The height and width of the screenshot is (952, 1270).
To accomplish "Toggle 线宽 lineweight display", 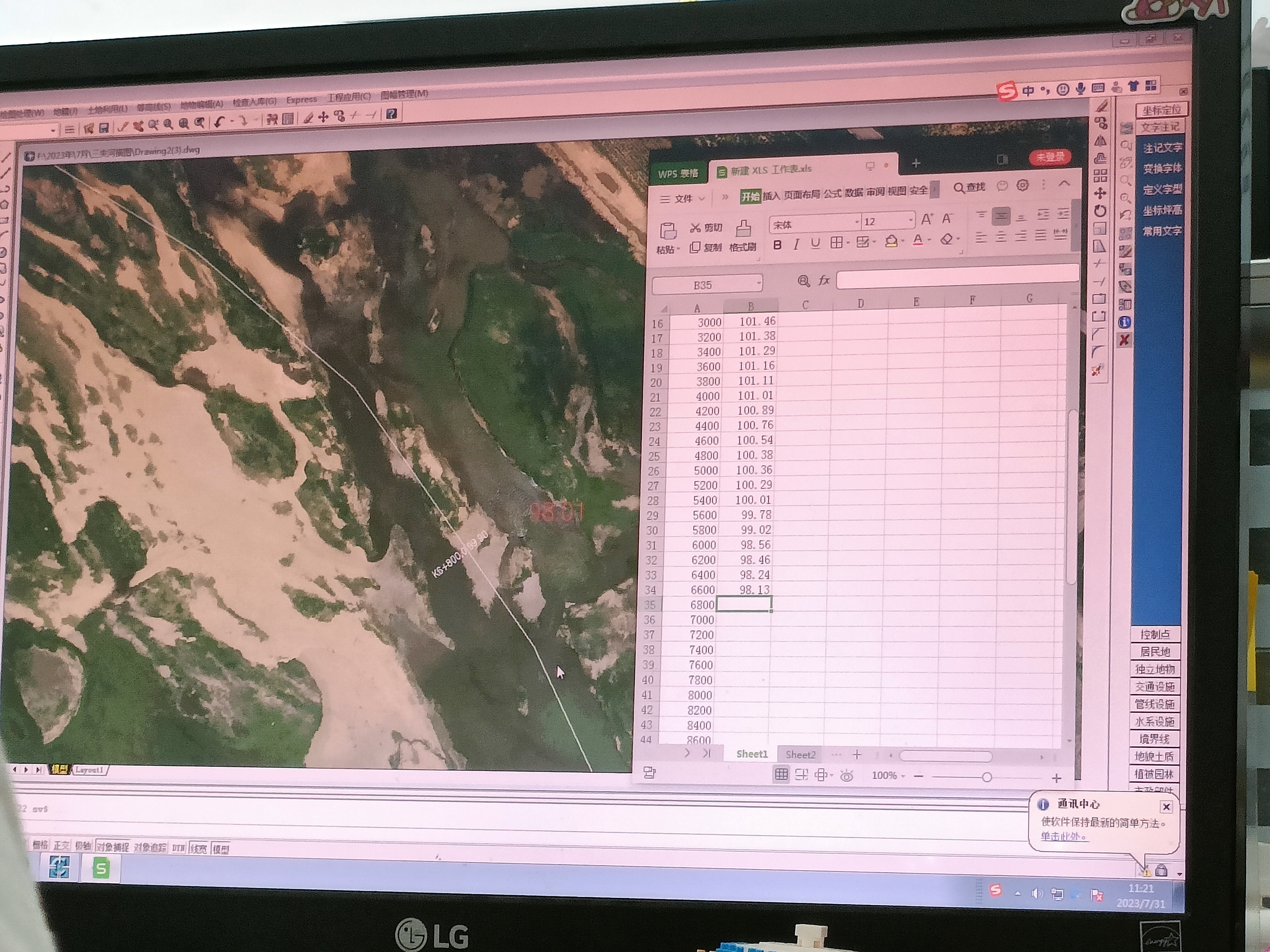I will 198,849.
